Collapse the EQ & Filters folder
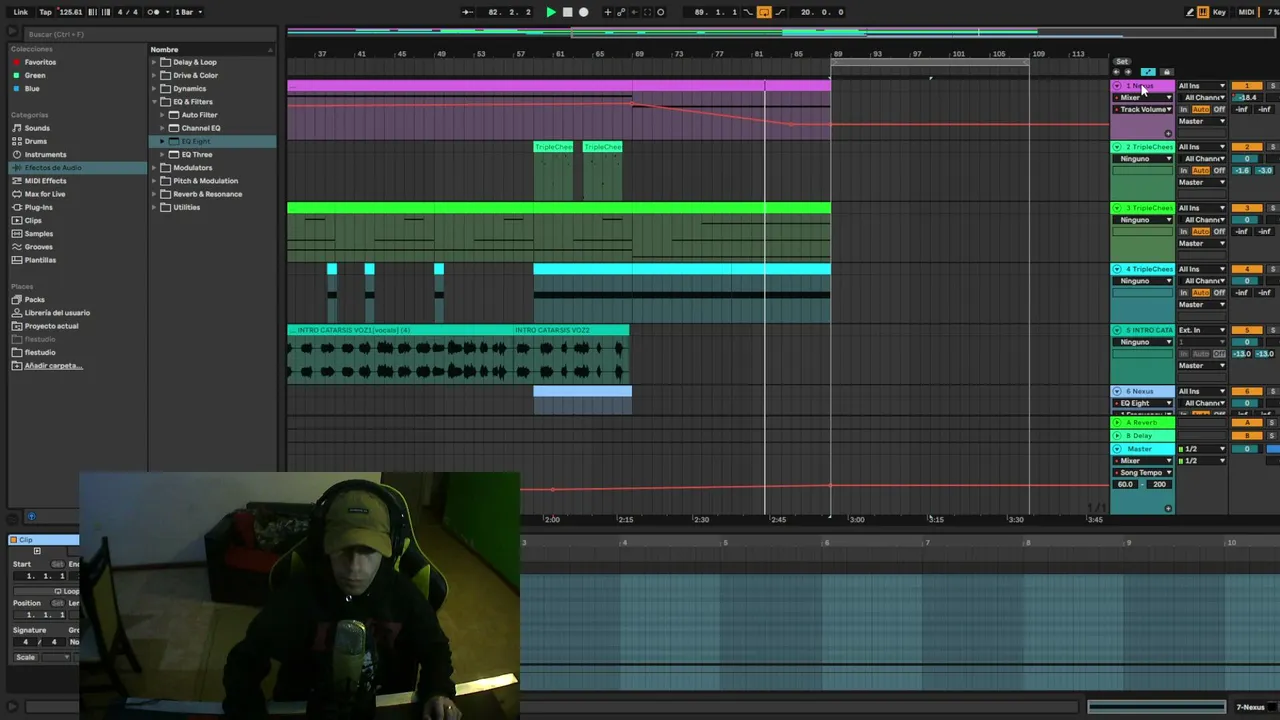Viewport: 1280px width, 720px height. [x=155, y=101]
